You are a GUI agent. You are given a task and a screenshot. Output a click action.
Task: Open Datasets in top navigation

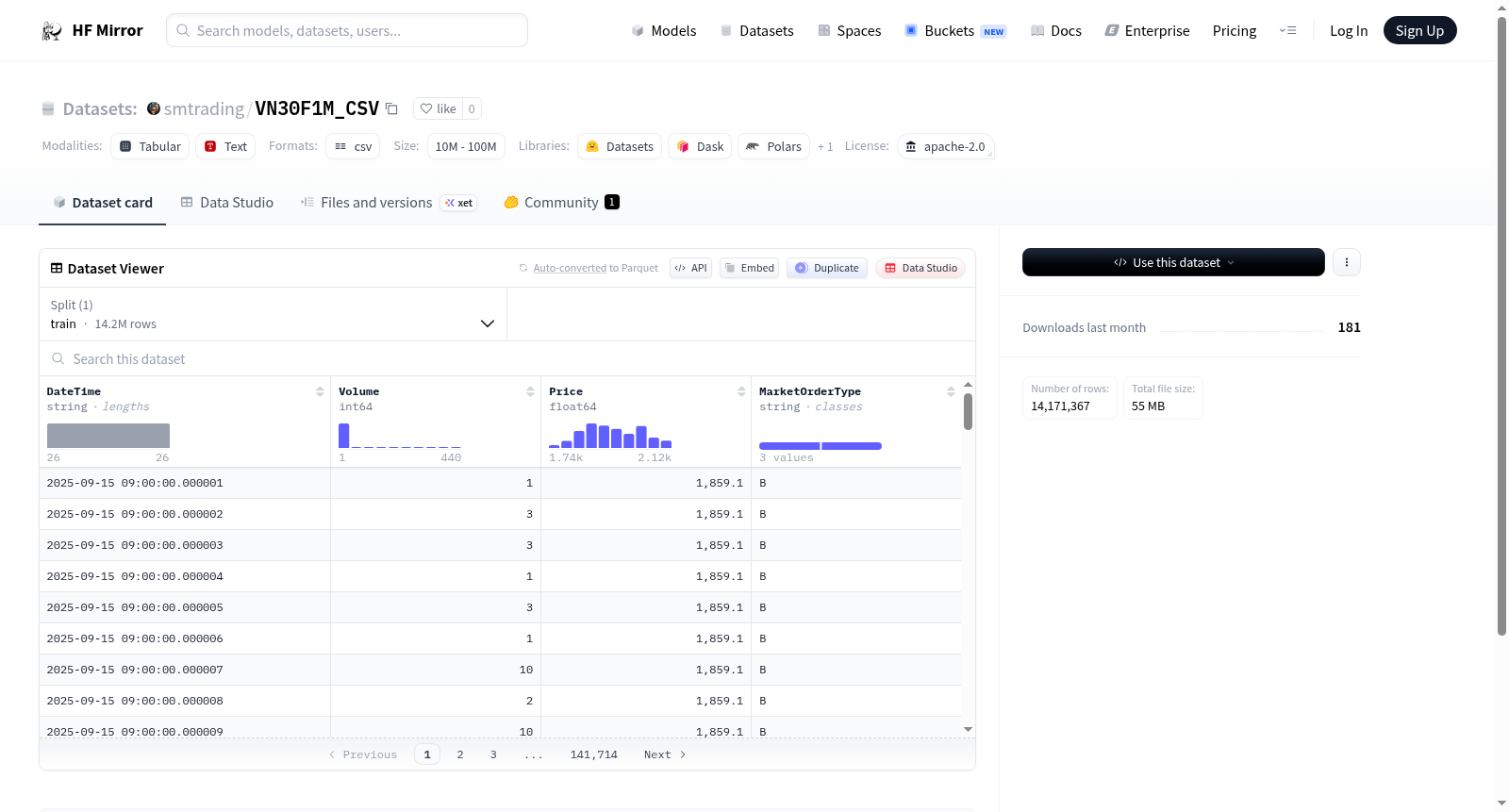click(x=756, y=31)
